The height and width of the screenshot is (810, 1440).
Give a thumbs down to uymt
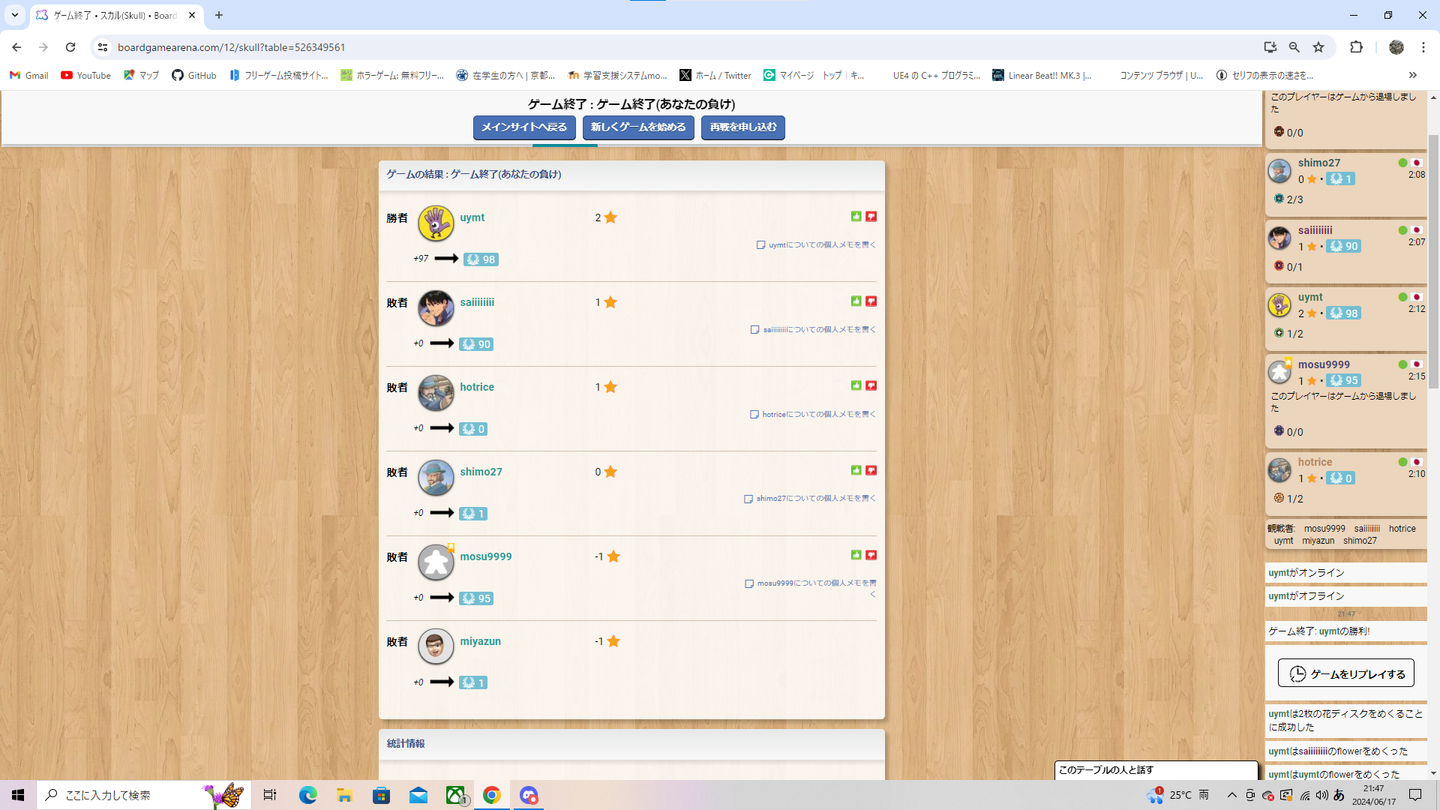871,216
